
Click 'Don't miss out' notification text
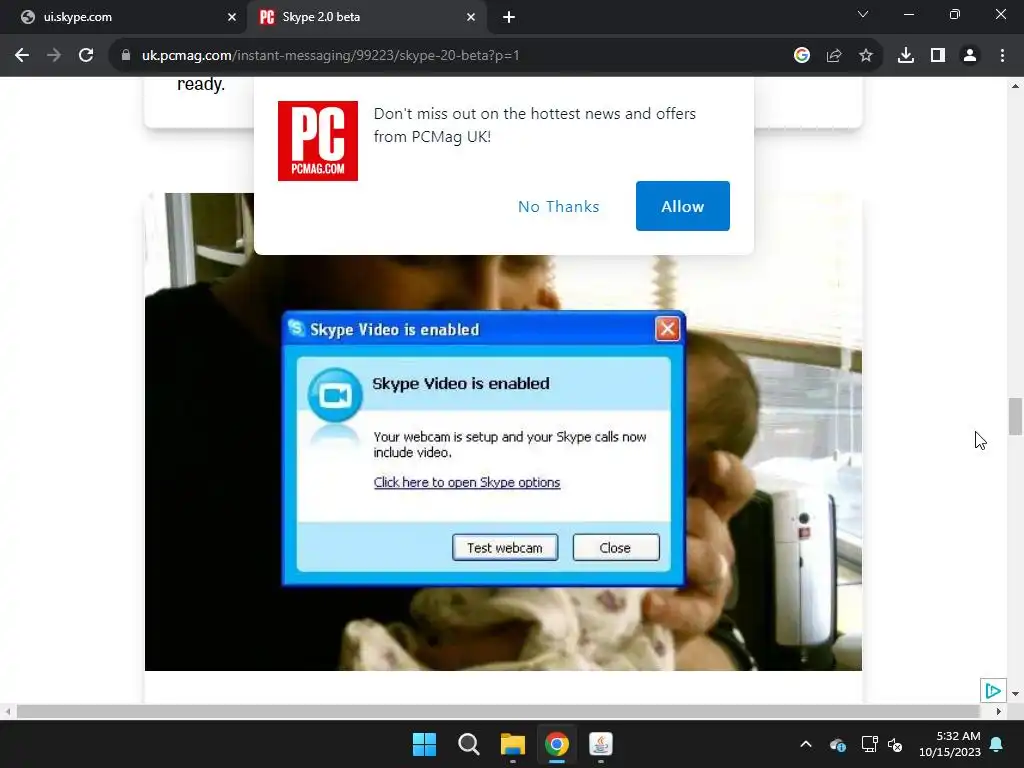(535, 125)
